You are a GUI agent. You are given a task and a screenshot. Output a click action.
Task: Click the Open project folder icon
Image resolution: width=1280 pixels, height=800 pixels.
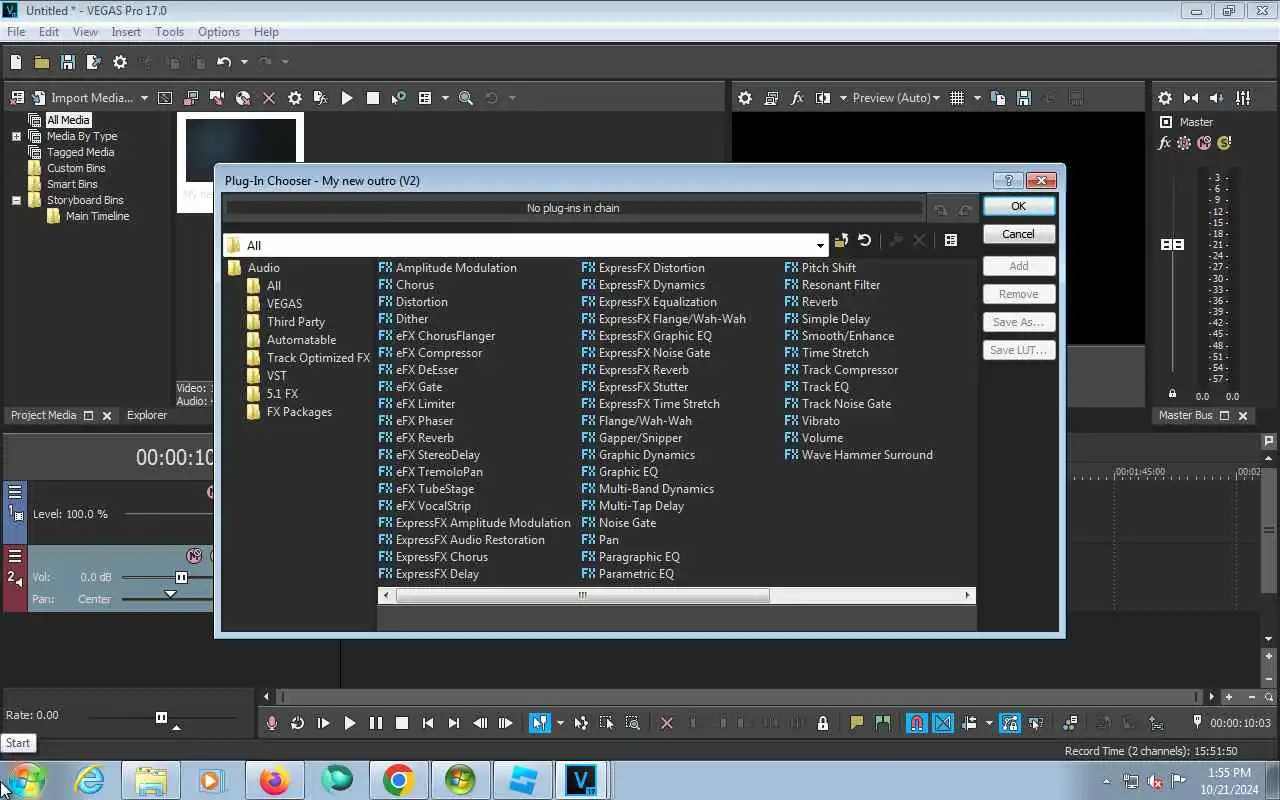coord(42,62)
